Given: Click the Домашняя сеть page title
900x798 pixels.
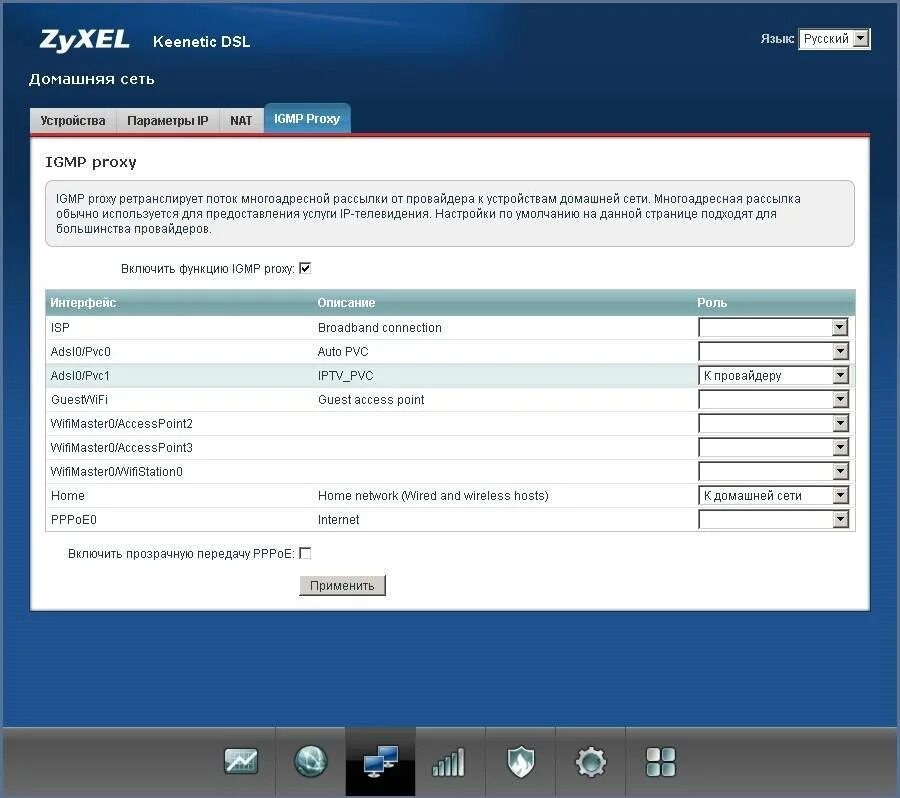Looking at the screenshot, I should pyautogui.click(x=92, y=79).
